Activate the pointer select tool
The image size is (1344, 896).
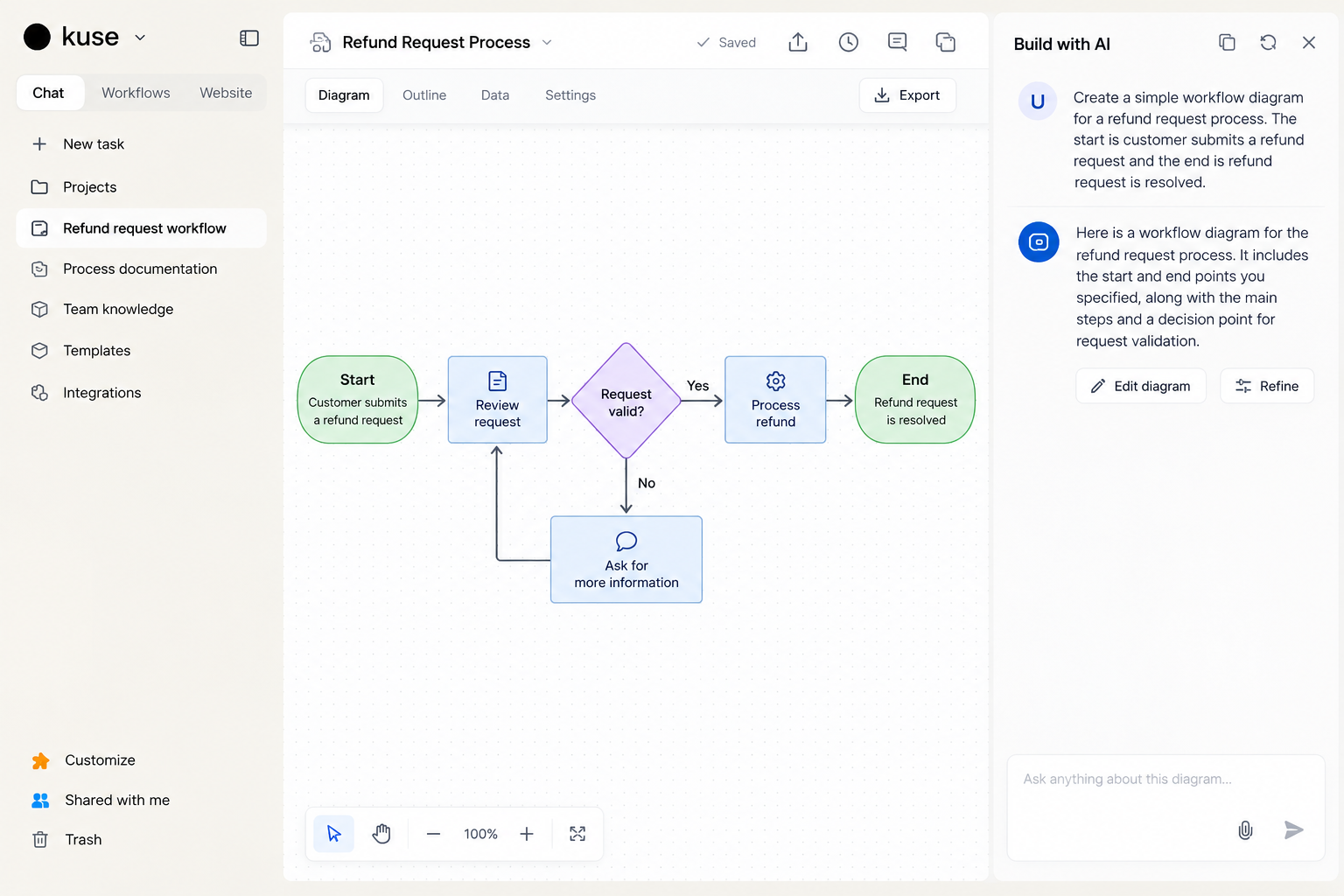(334, 834)
